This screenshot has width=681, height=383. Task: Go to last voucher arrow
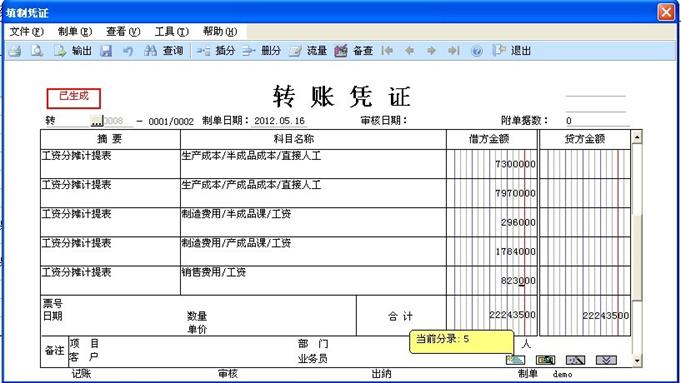[x=454, y=51]
